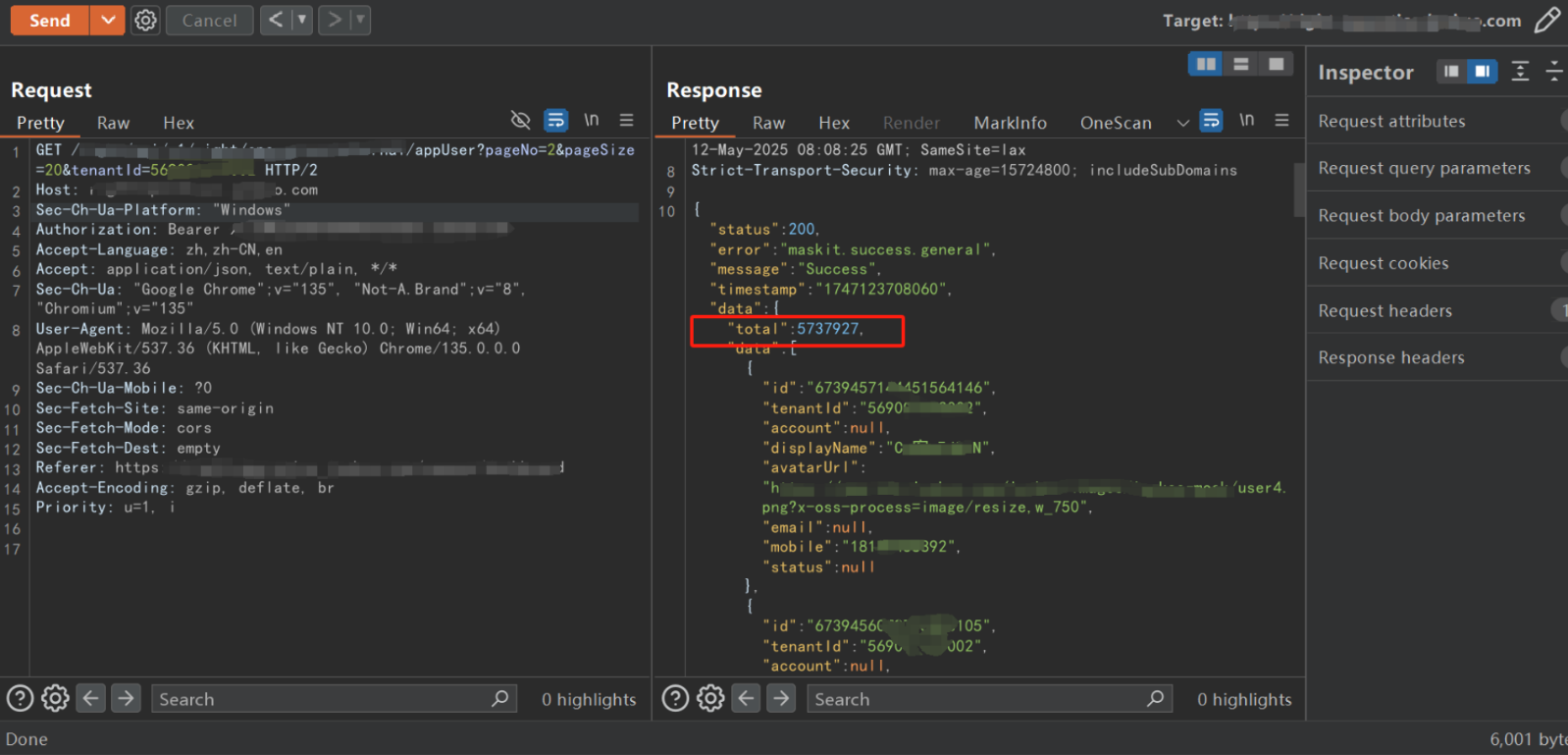Expand Request body parameters section
The image size is (1568, 755).
(x=1437, y=215)
